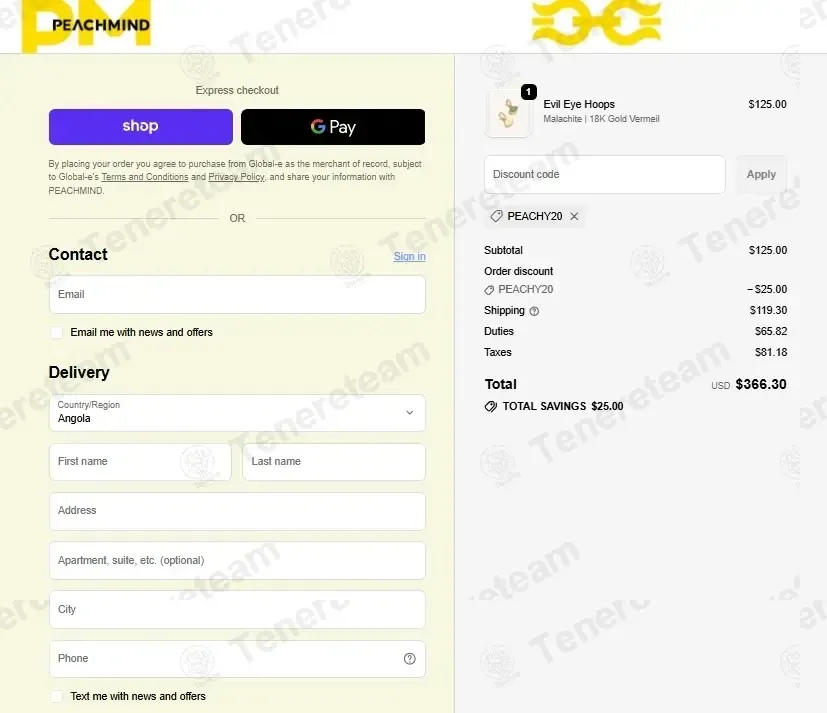The width and height of the screenshot is (827, 713).
Task: Click the Total amount $366.30
Action: click(x=761, y=384)
